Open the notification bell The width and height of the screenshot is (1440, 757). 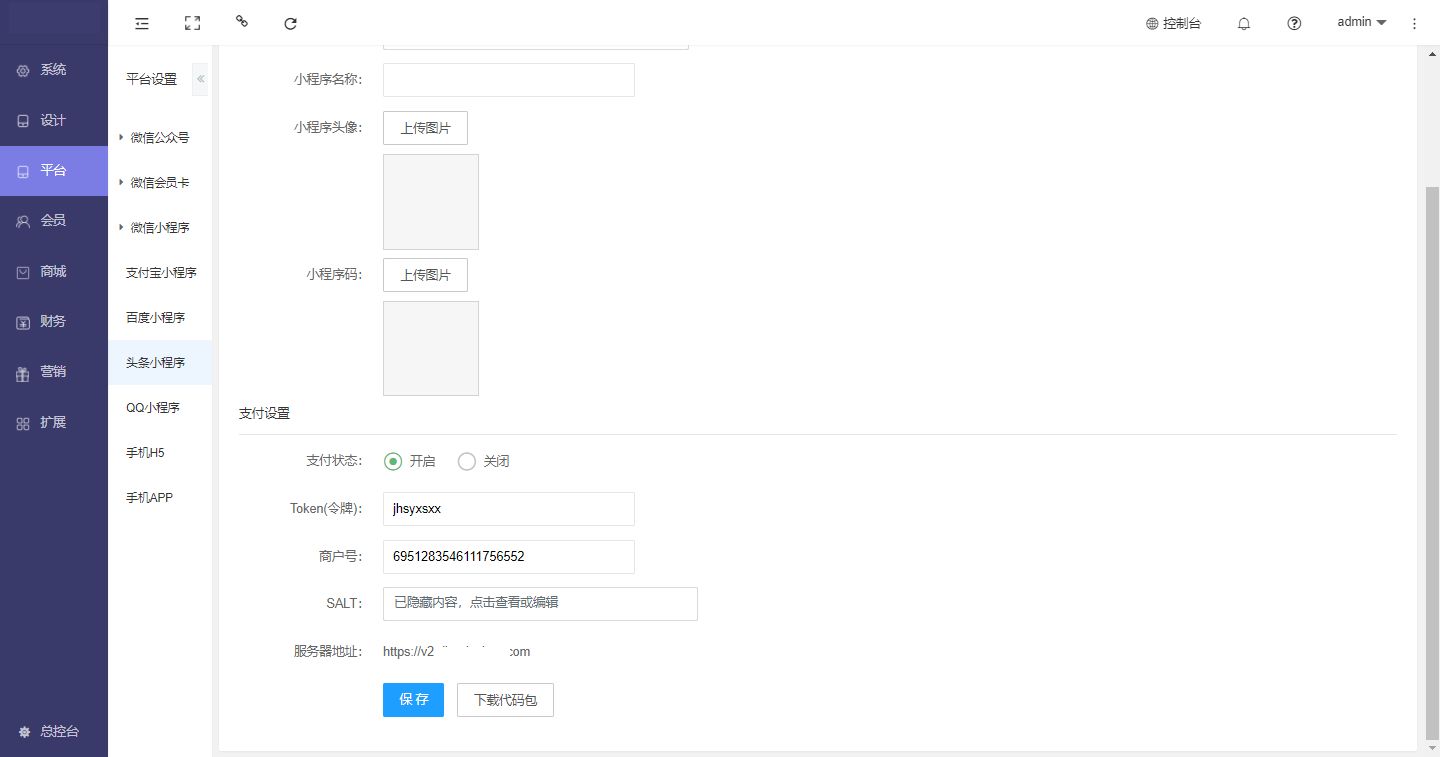(x=1244, y=23)
